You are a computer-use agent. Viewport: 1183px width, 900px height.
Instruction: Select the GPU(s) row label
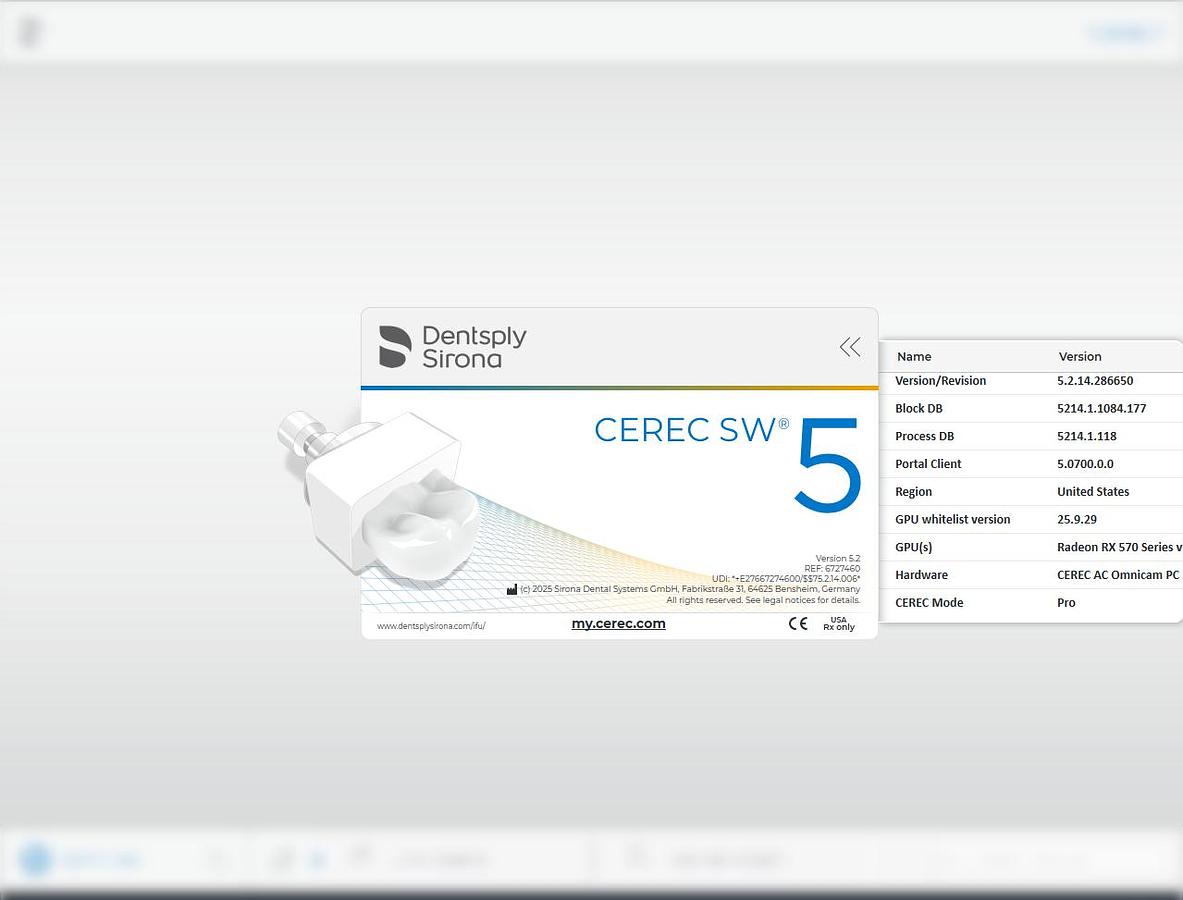[913, 548]
